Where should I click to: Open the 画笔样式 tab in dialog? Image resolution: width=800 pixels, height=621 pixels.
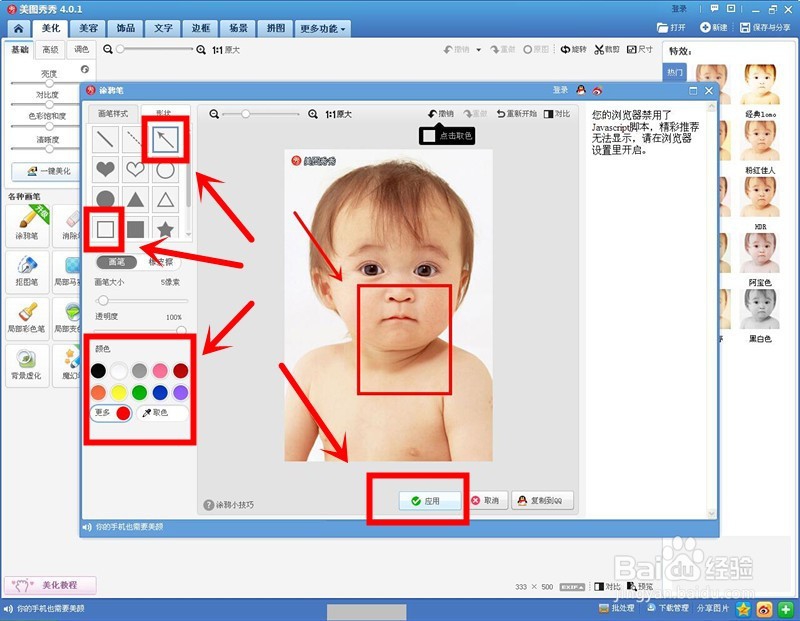113,113
